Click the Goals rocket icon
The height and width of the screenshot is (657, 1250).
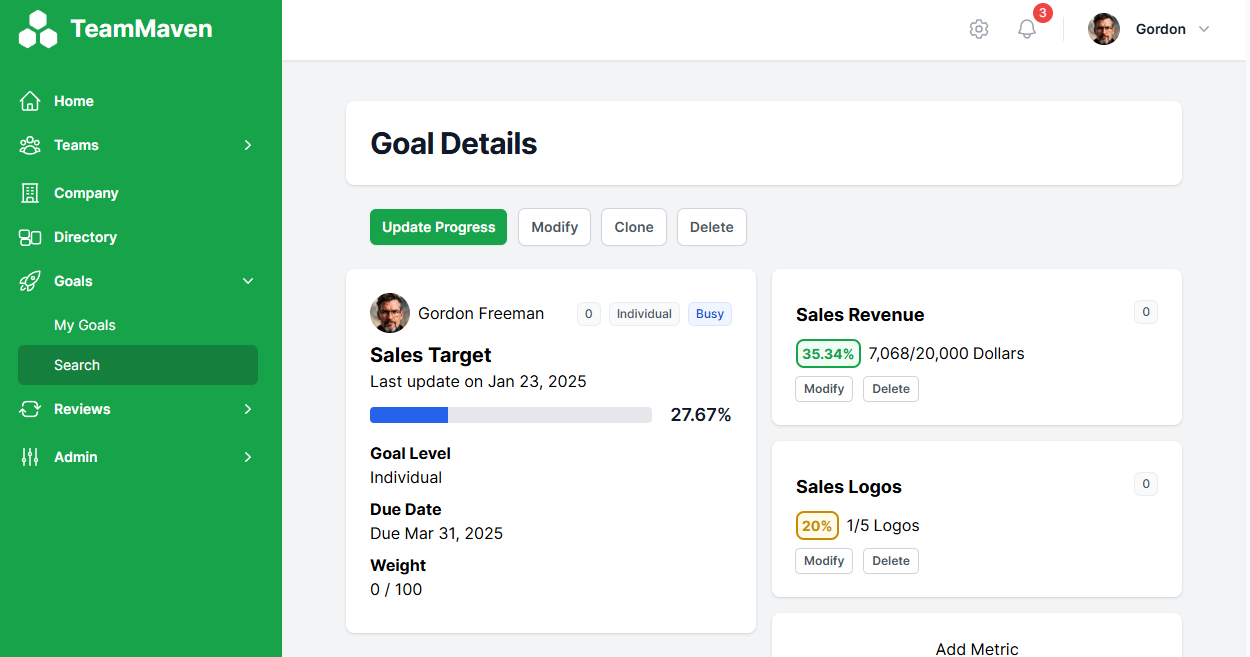pyautogui.click(x=30, y=281)
